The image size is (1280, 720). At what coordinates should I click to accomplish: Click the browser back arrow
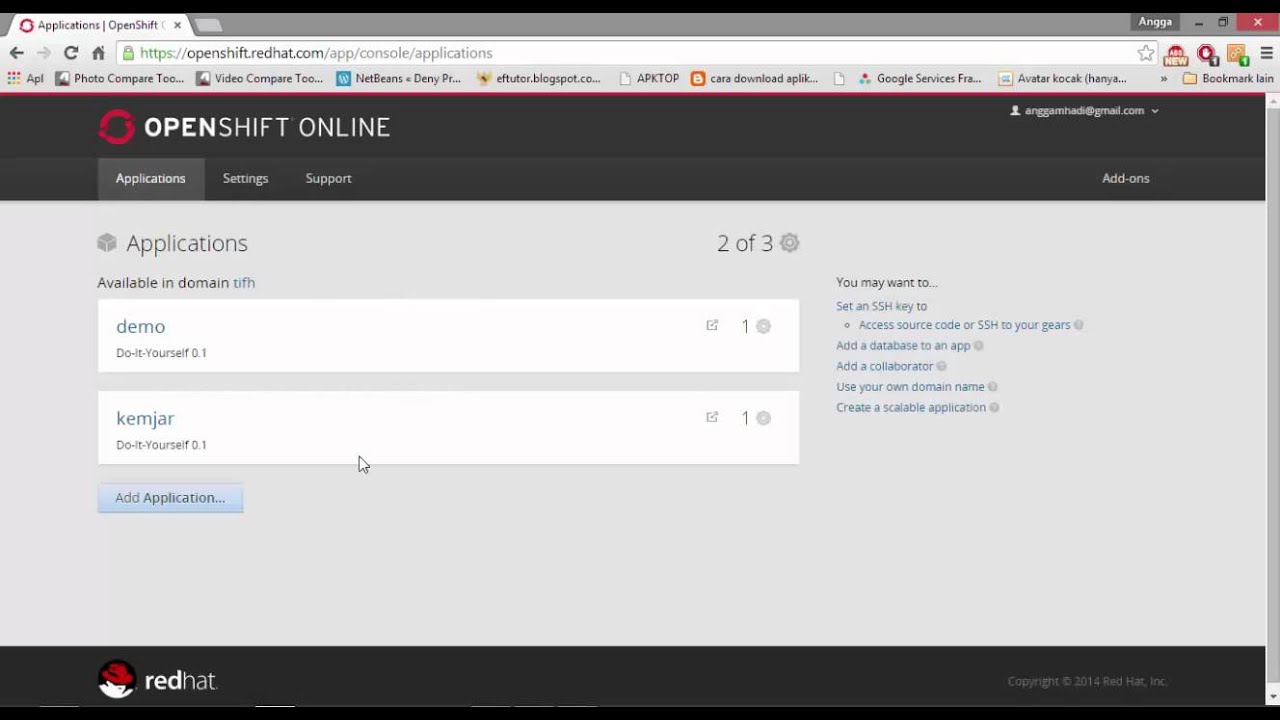(x=17, y=53)
